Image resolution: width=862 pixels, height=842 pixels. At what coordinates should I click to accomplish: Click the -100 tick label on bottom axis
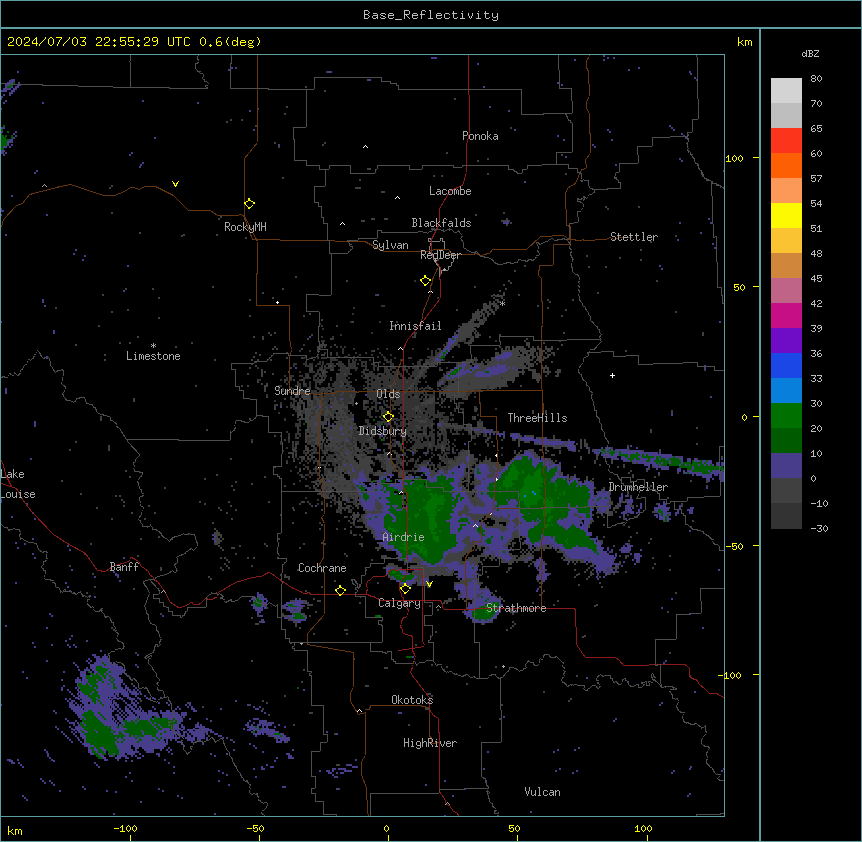click(125, 828)
